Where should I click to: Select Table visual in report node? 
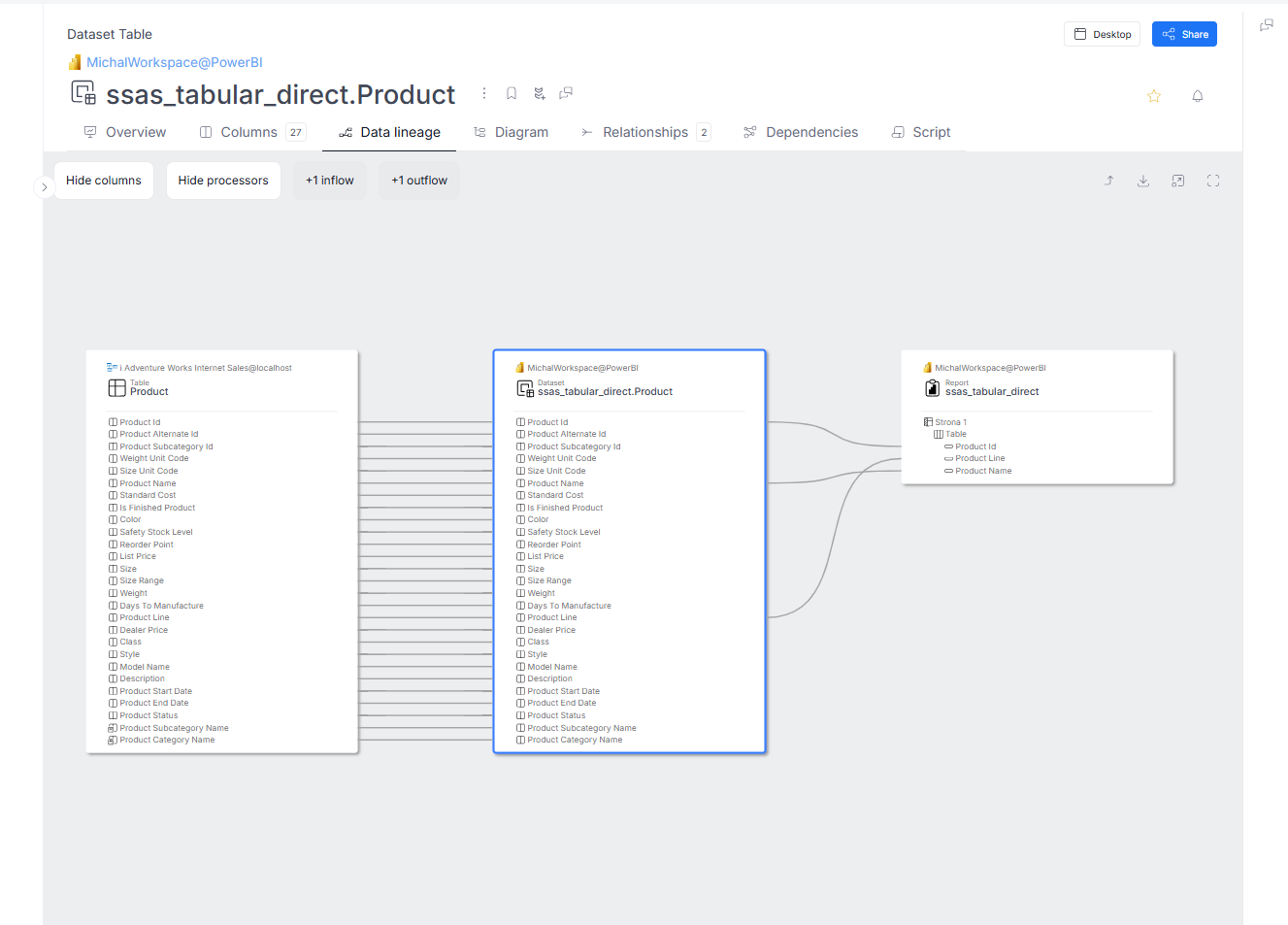(956, 434)
